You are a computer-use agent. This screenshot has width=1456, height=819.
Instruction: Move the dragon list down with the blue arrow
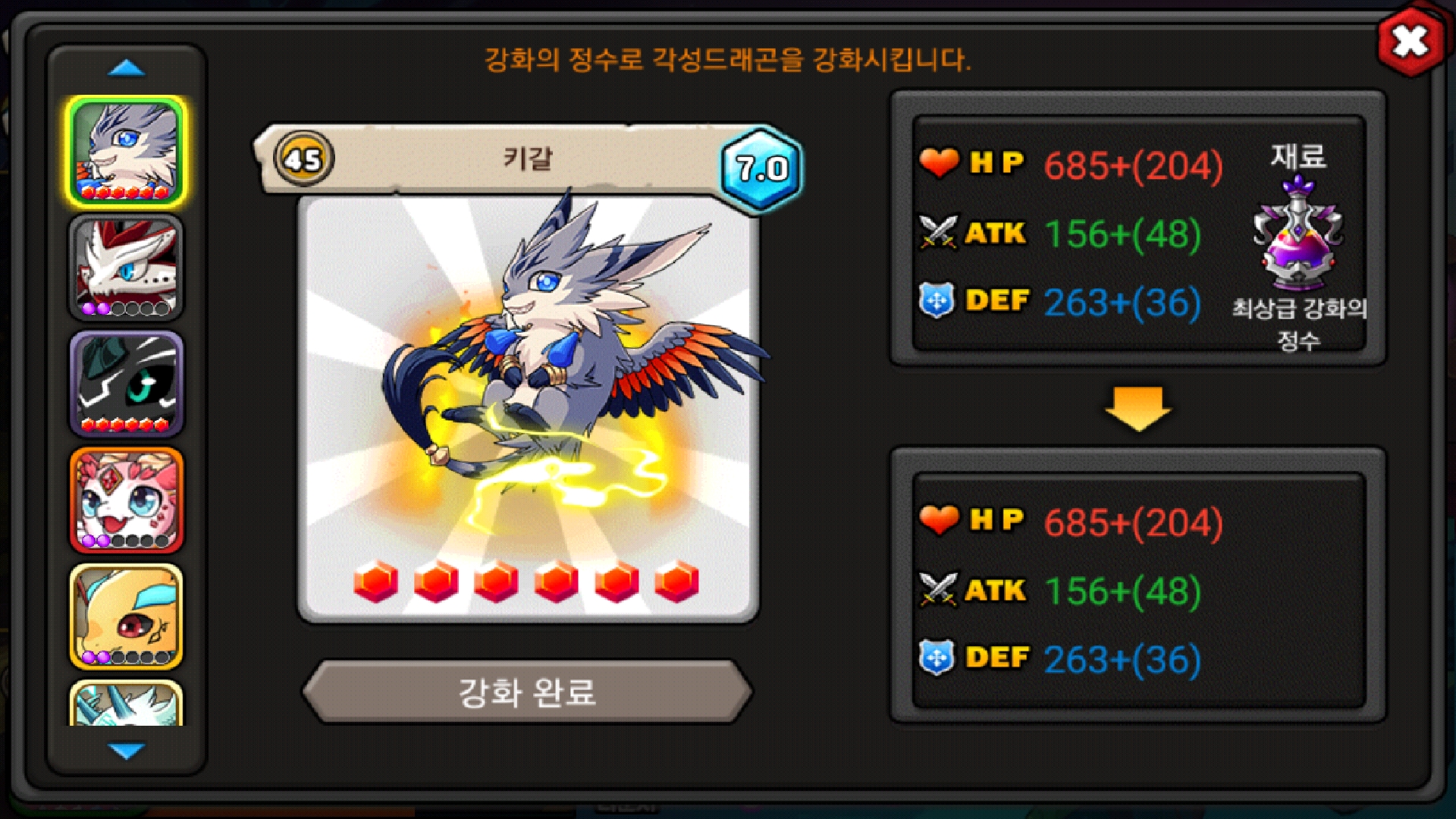click(x=127, y=751)
